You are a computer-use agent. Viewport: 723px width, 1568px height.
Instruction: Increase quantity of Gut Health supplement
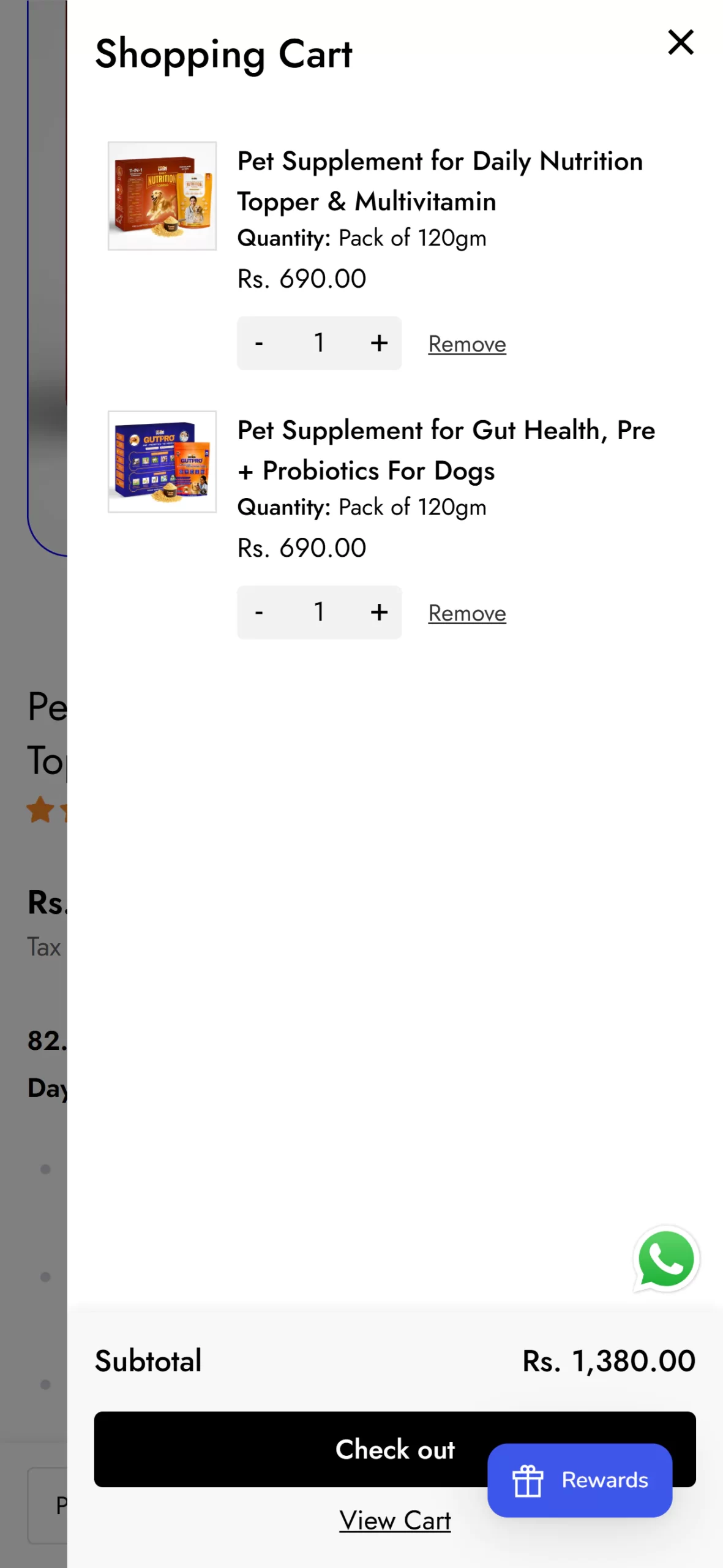(379, 612)
